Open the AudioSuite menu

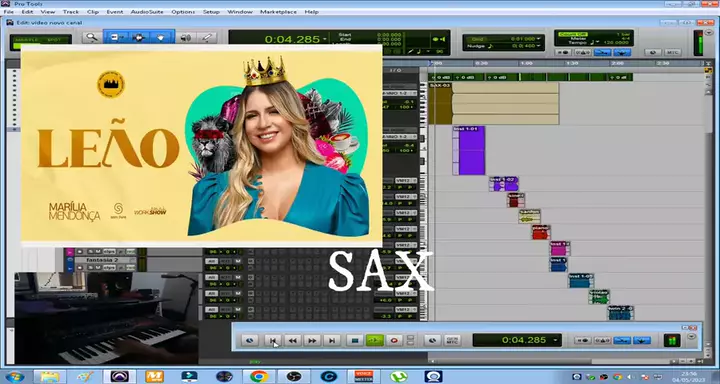pos(146,12)
